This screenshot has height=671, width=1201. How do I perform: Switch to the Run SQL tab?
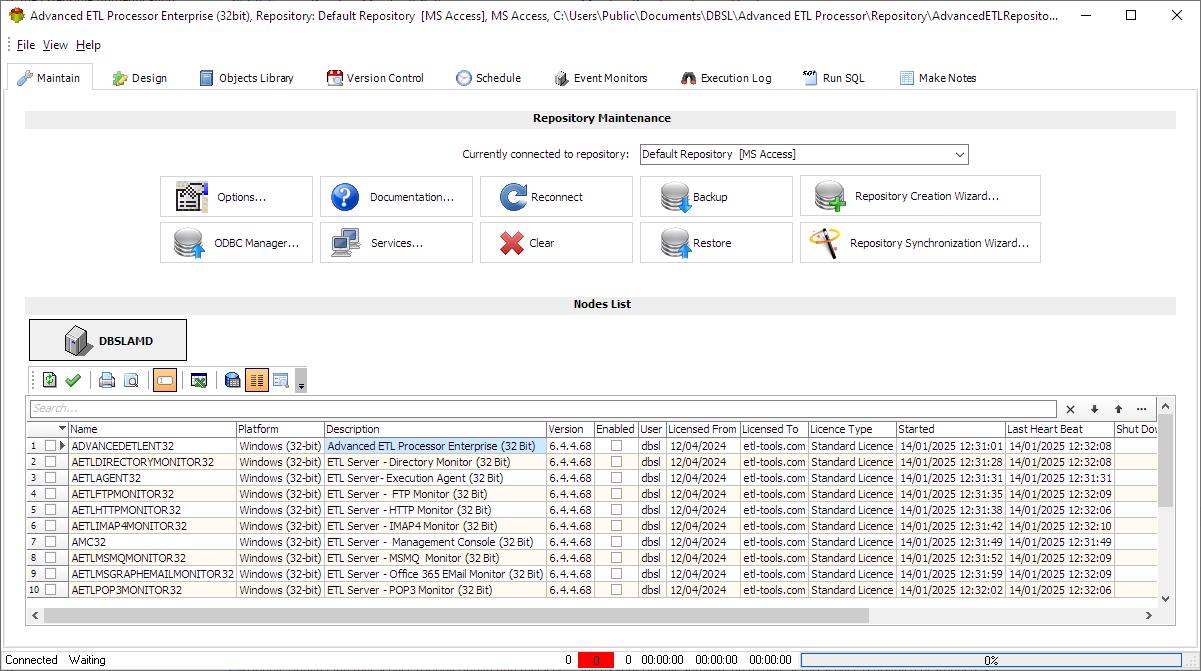tap(833, 78)
